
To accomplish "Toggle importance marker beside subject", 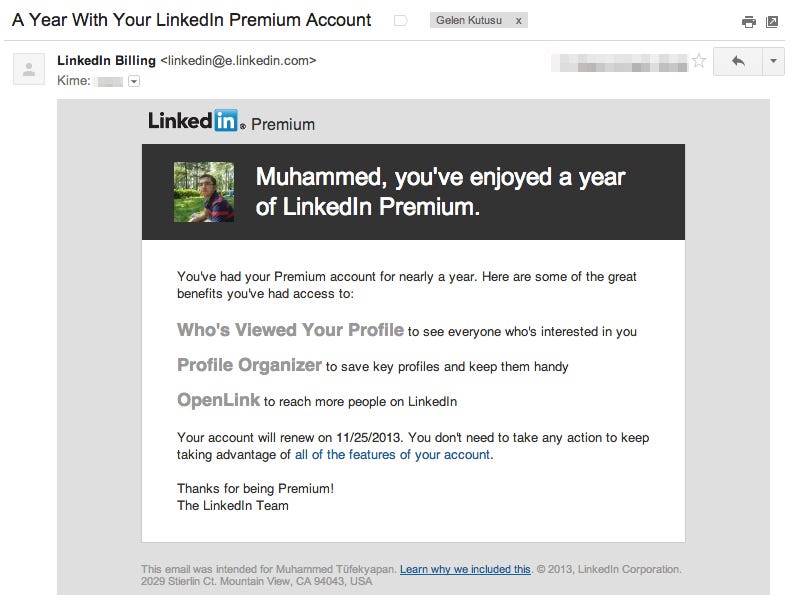I will tap(401, 21).
